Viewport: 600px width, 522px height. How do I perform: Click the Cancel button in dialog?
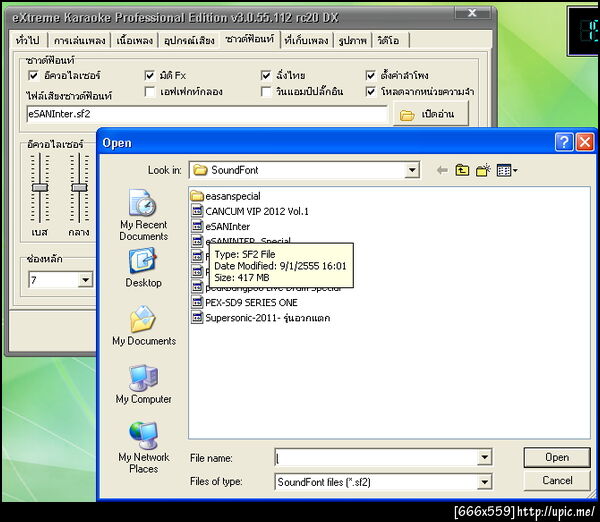coord(557,481)
